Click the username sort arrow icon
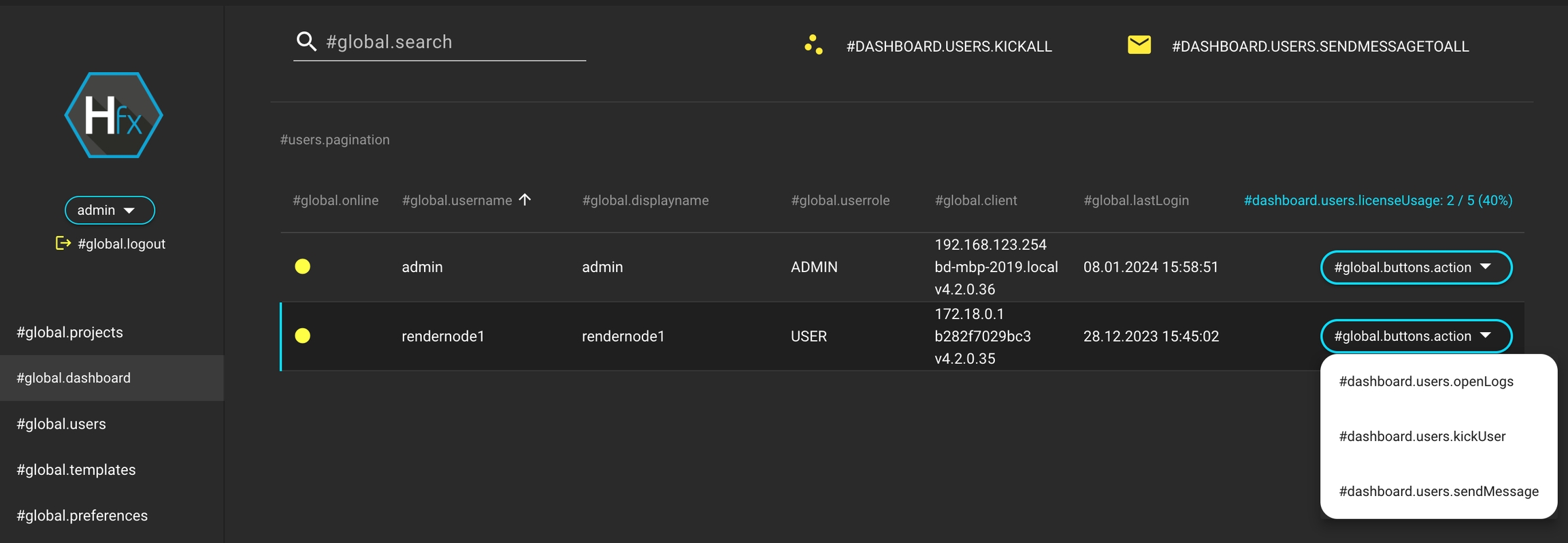 pyautogui.click(x=525, y=199)
